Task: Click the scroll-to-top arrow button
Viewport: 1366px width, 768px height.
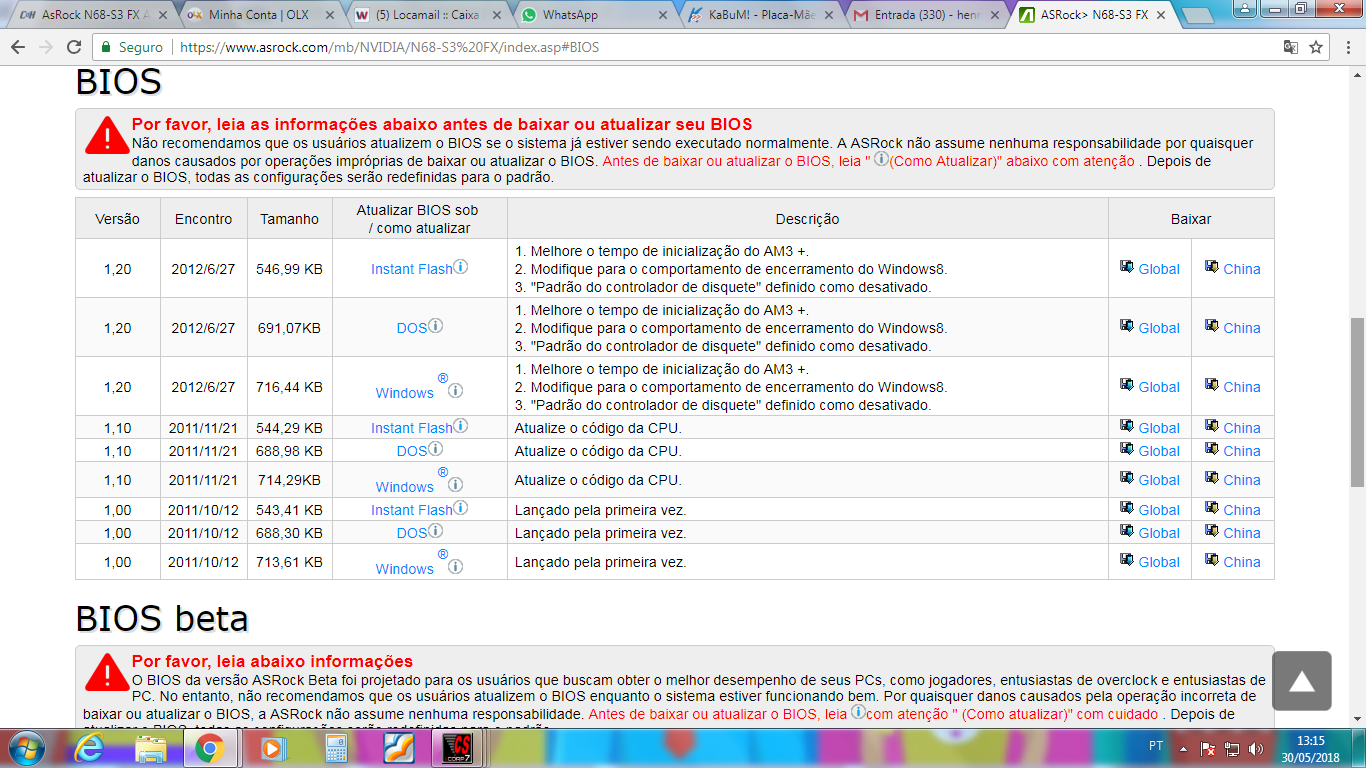Action: [1301, 681]
